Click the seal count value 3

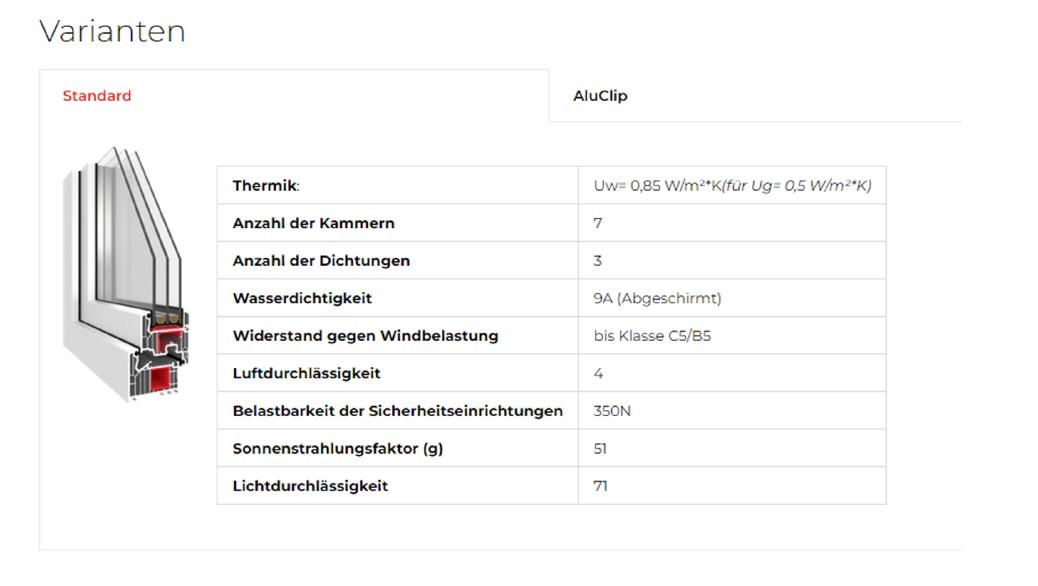598,261
